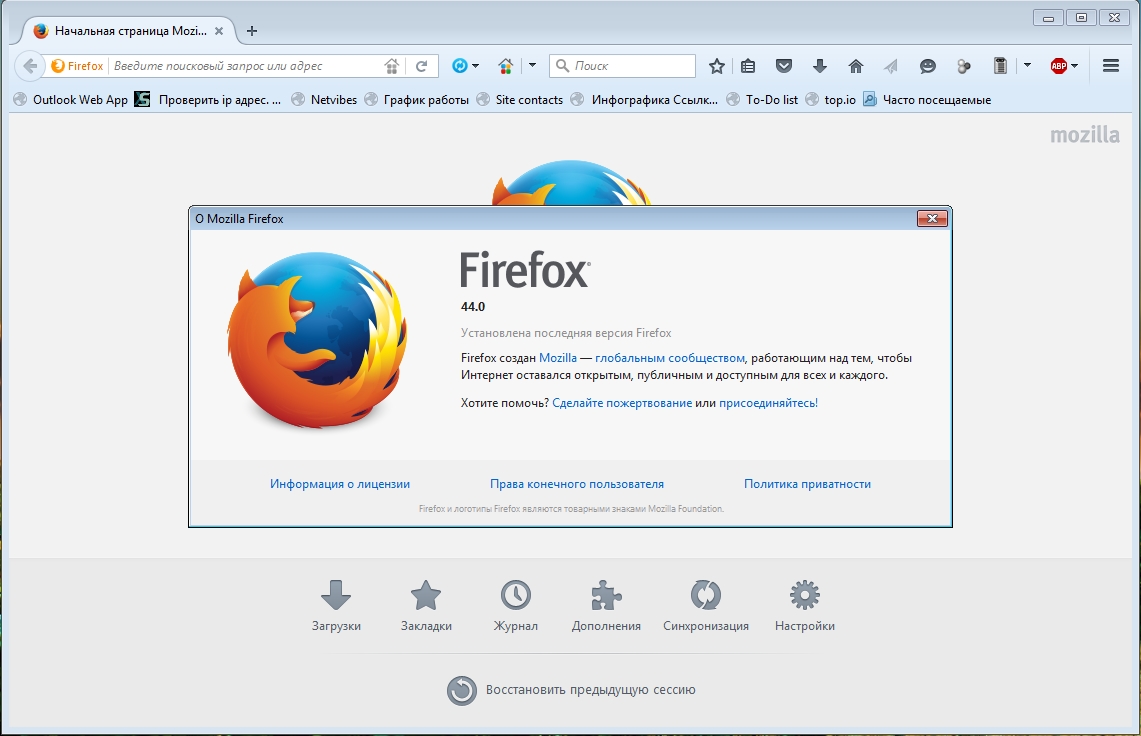Close the О Mozilla Firefox dialog
Image resolution: width=1141 pixels, height=736 pixels.
(x=932, y=218)
